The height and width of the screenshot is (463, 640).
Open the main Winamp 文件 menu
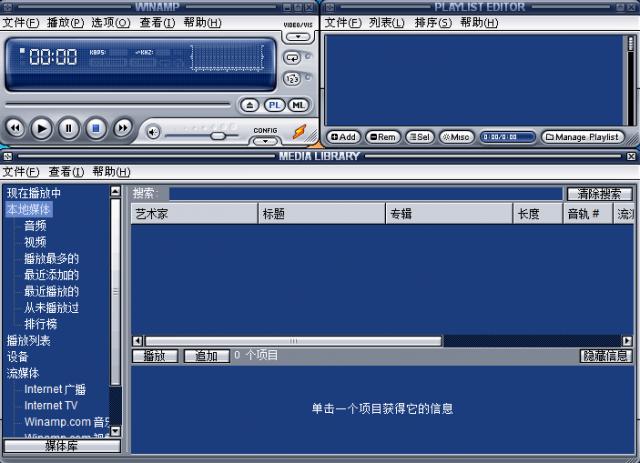pos(20,22)
